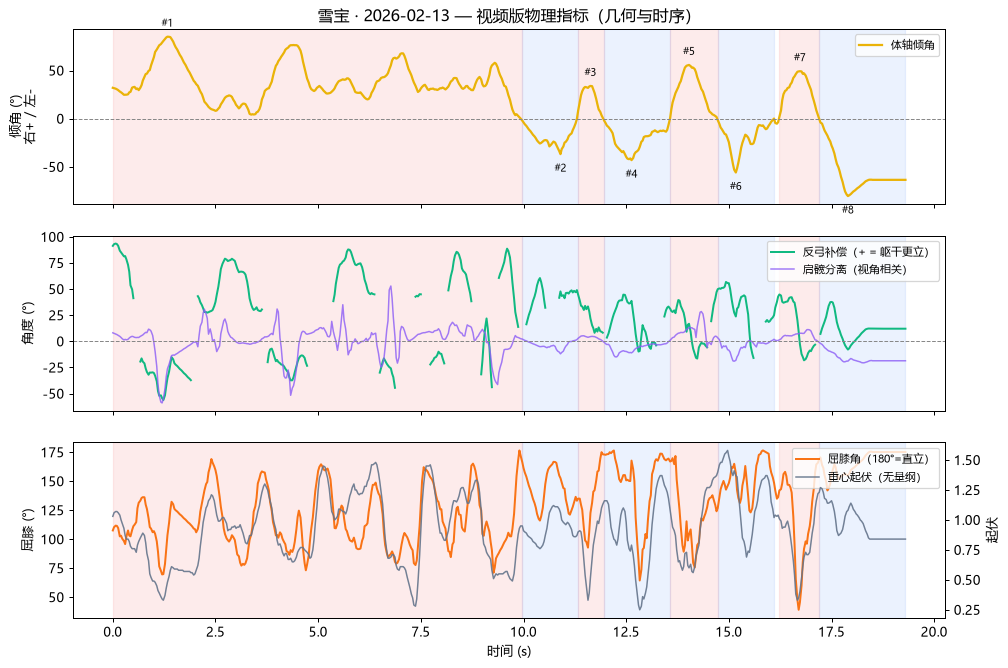Click the x-axis tick label 20.0
1008x668 pixels.
coord(934,632)
